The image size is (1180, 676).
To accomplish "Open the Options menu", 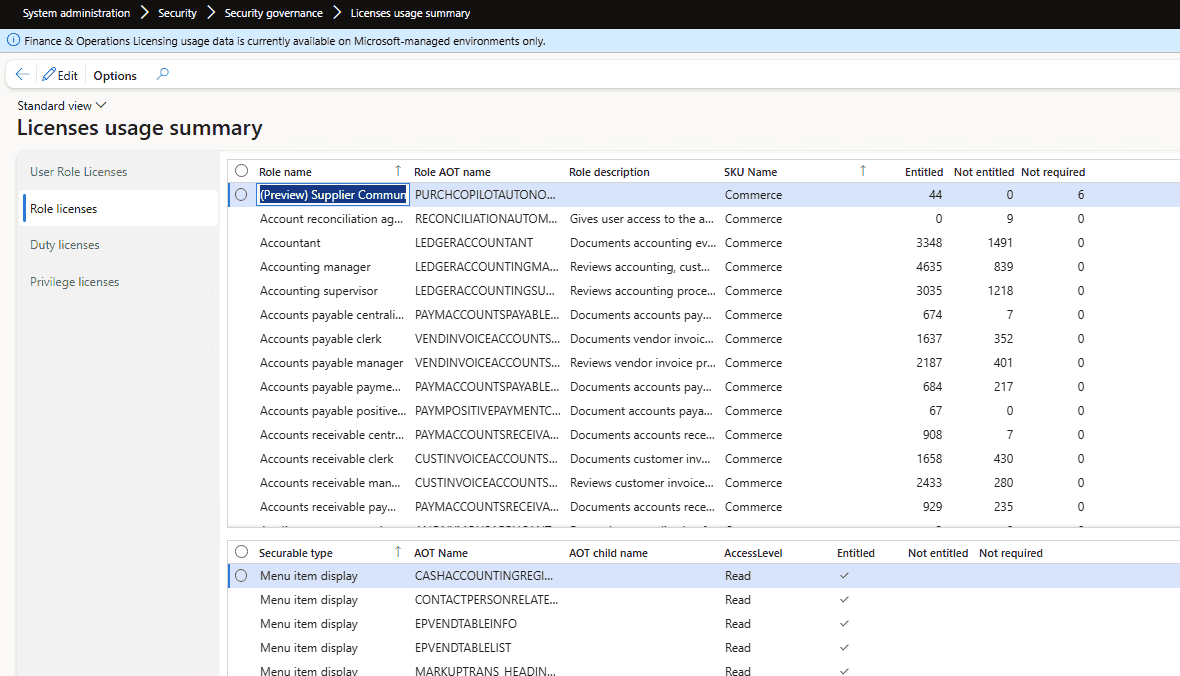I will click(115, 75).
